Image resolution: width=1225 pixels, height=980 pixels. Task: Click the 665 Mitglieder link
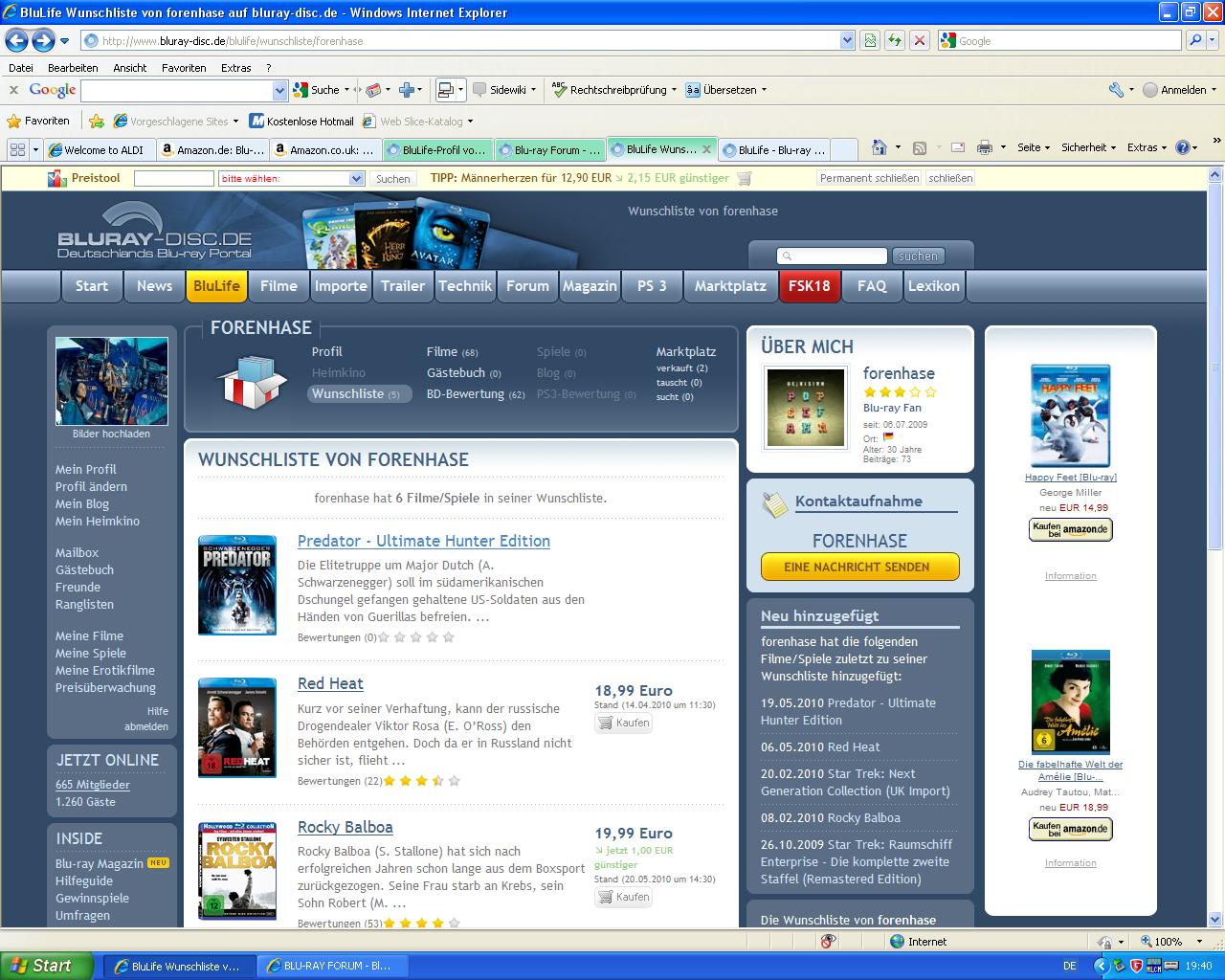93,785
